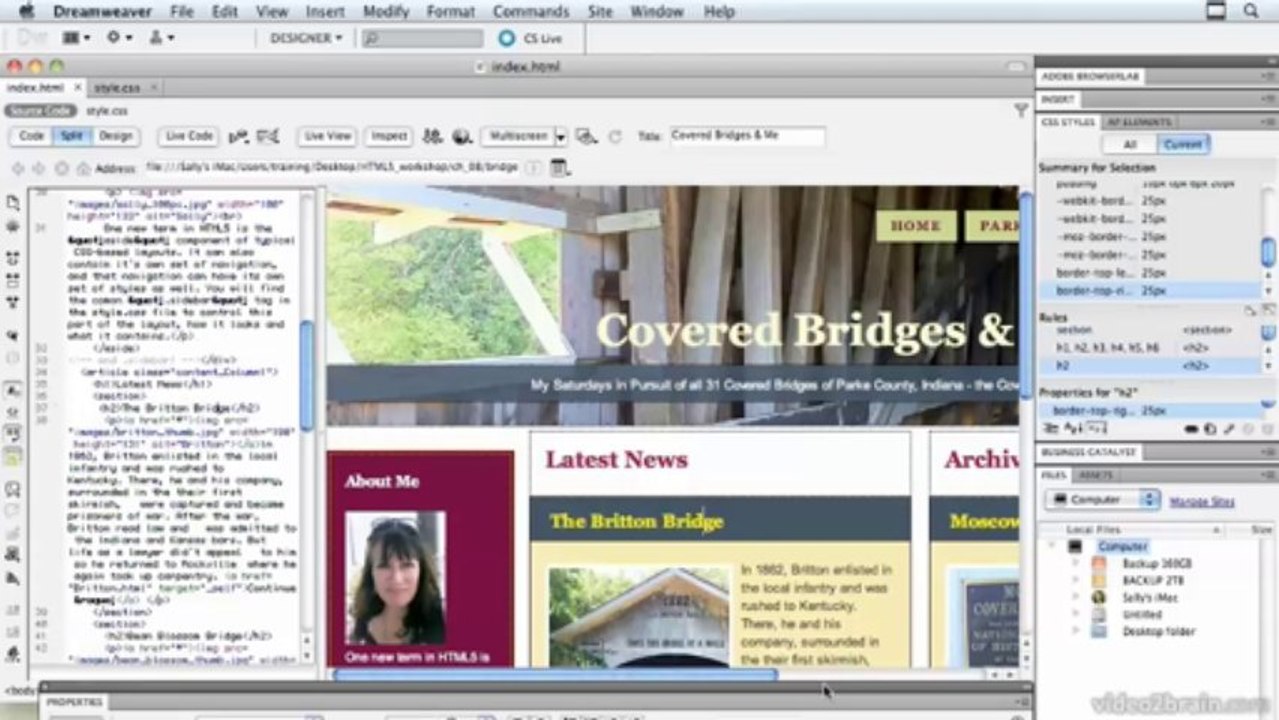Open the Apple menu
This screenshot has height=720, width=1279.
click(27, 11)
